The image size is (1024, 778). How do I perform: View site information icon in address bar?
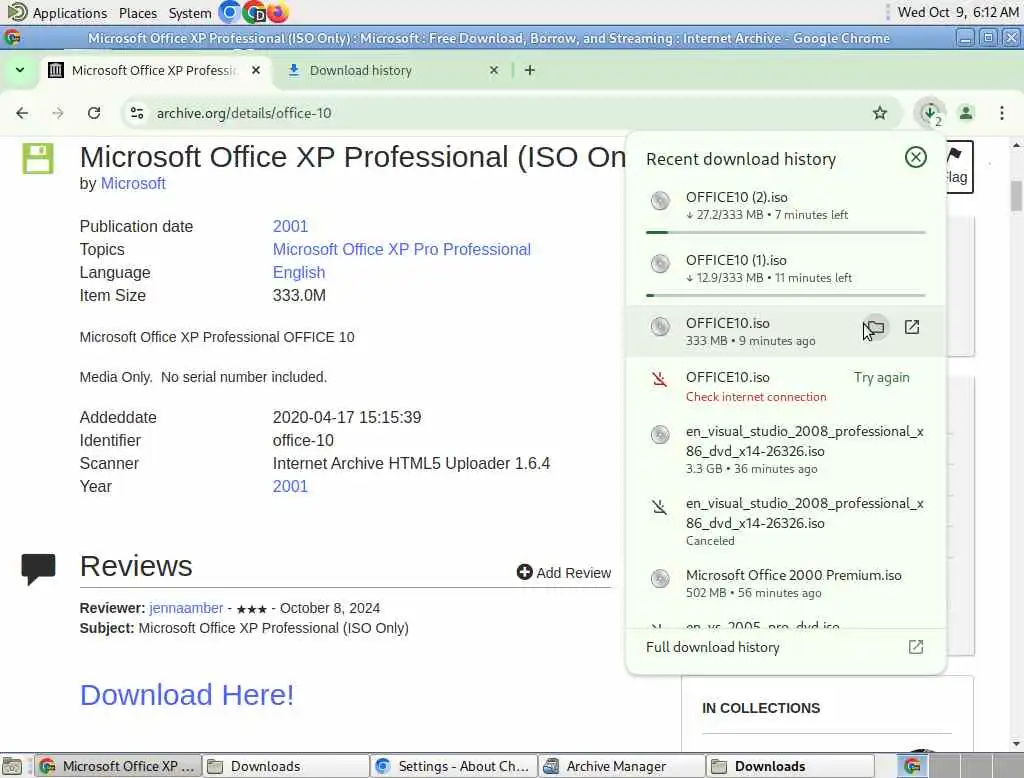coord(136,113)
